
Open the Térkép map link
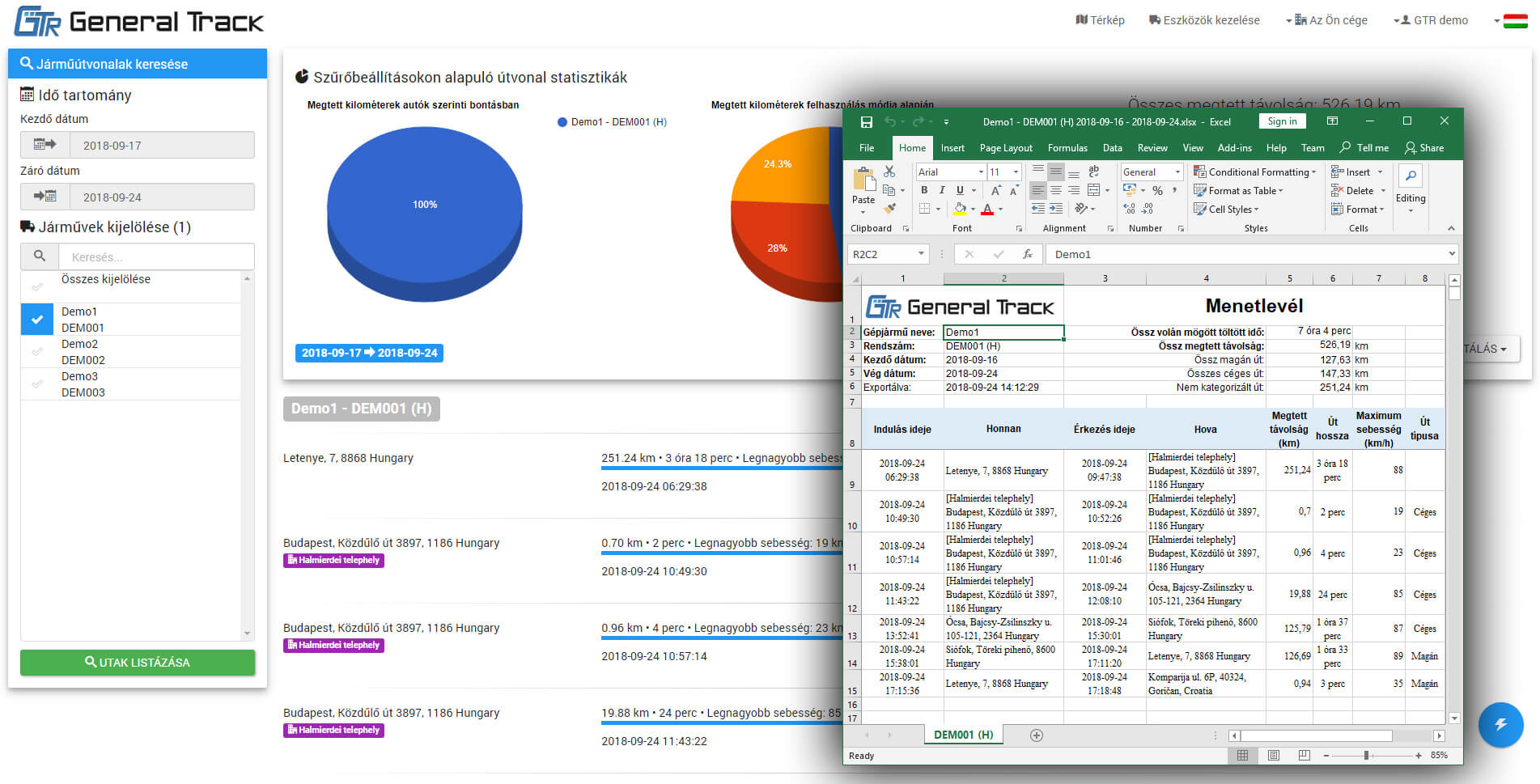pos(1100,20)
